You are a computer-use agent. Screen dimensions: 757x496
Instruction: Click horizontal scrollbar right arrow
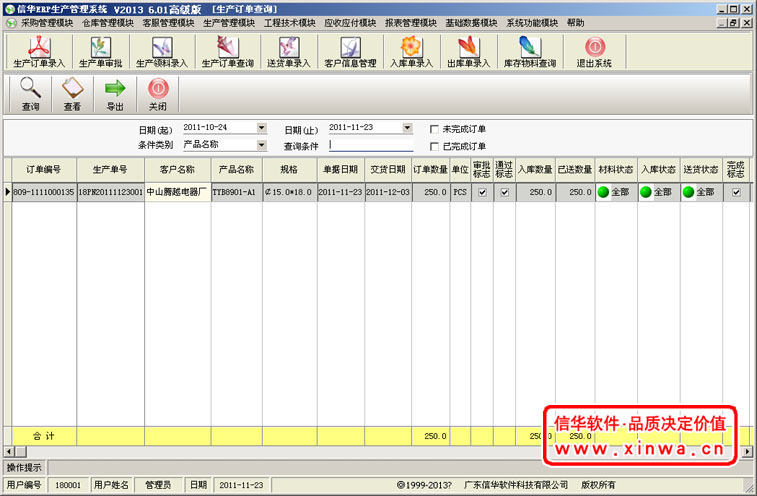point(747,452)
